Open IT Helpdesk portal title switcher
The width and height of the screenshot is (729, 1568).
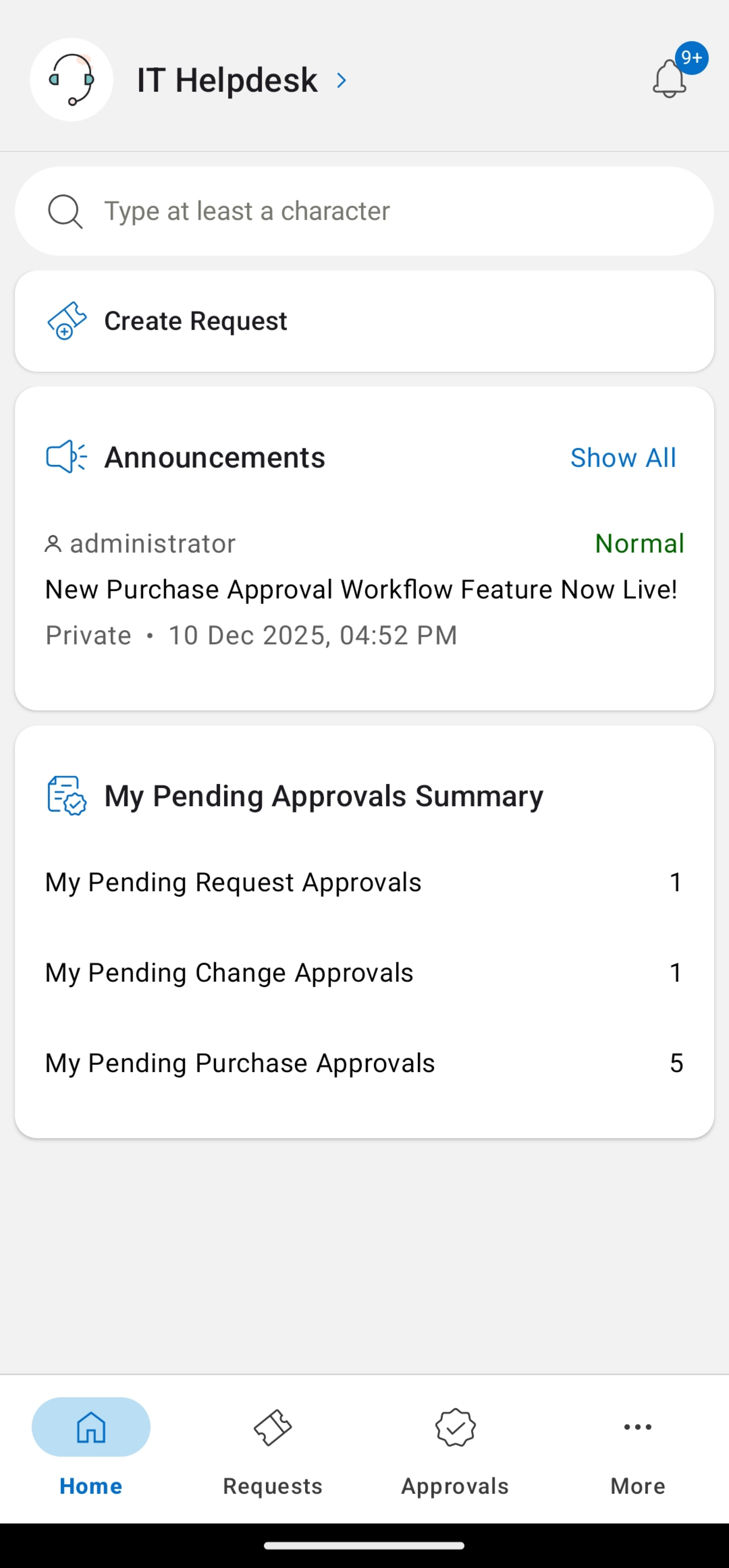click(226, 80)
